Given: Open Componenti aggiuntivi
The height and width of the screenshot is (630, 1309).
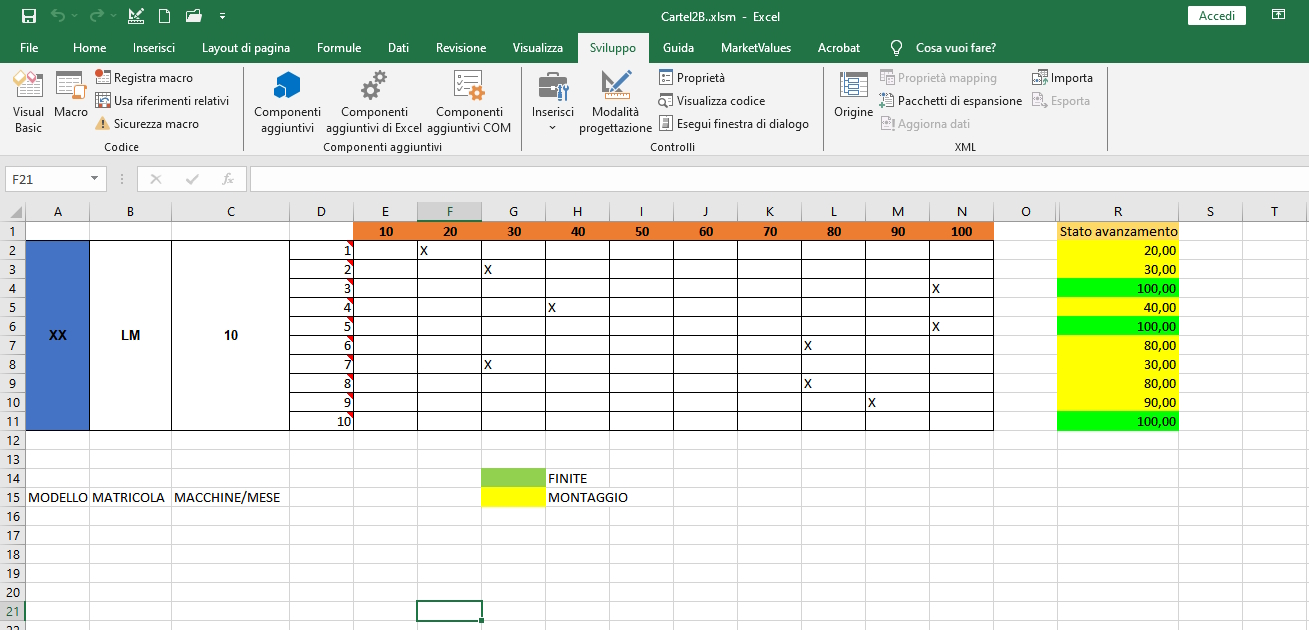Looking at the screenshot, I should 287,102.
